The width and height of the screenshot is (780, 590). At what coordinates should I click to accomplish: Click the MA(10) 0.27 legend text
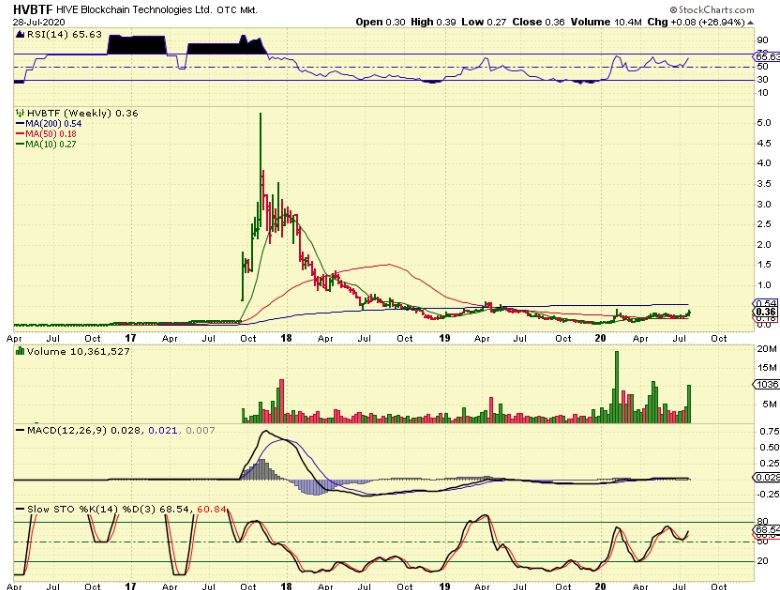(x=51, y=144)
